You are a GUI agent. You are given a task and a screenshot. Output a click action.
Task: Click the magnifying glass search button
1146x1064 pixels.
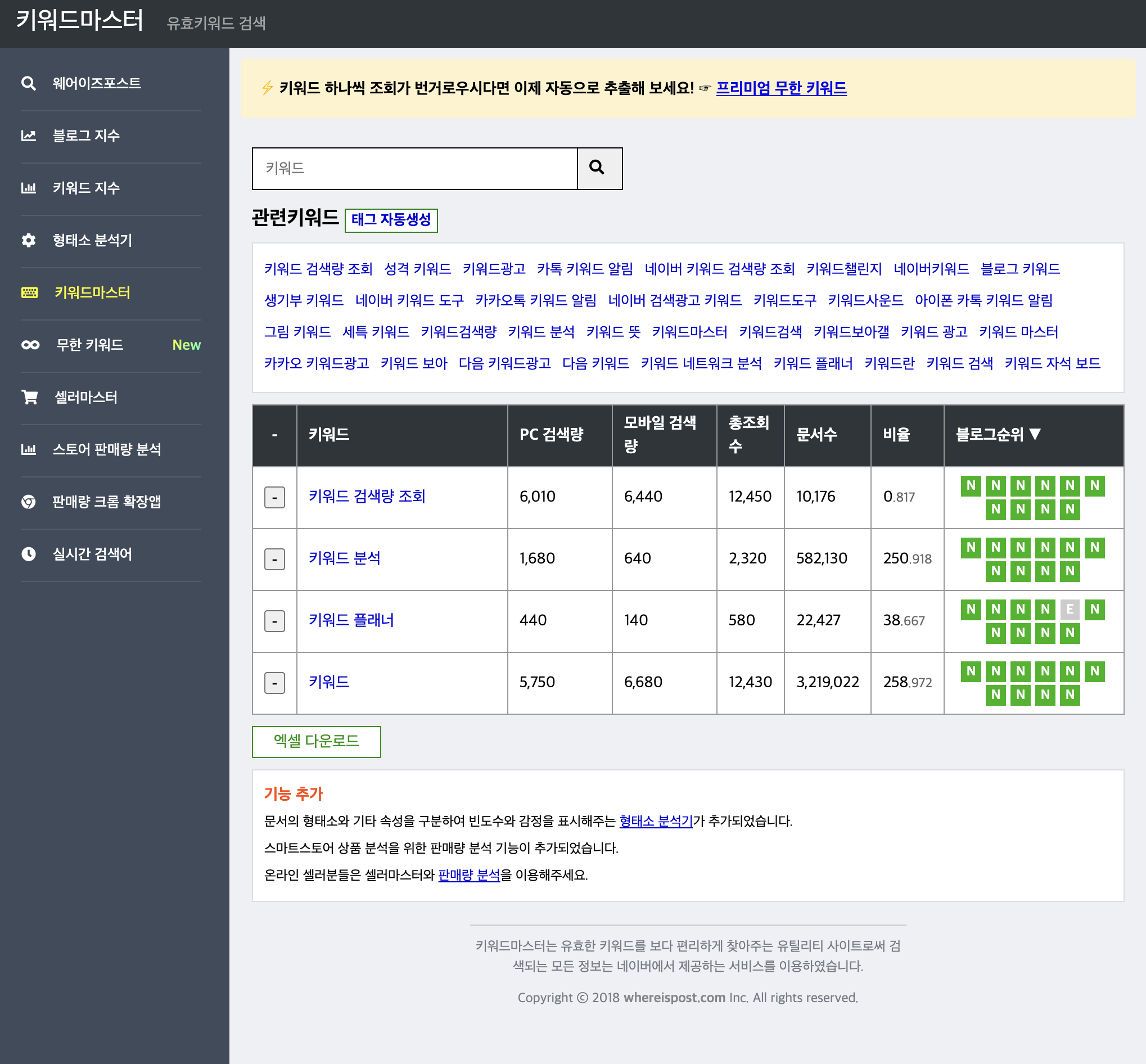599,168
